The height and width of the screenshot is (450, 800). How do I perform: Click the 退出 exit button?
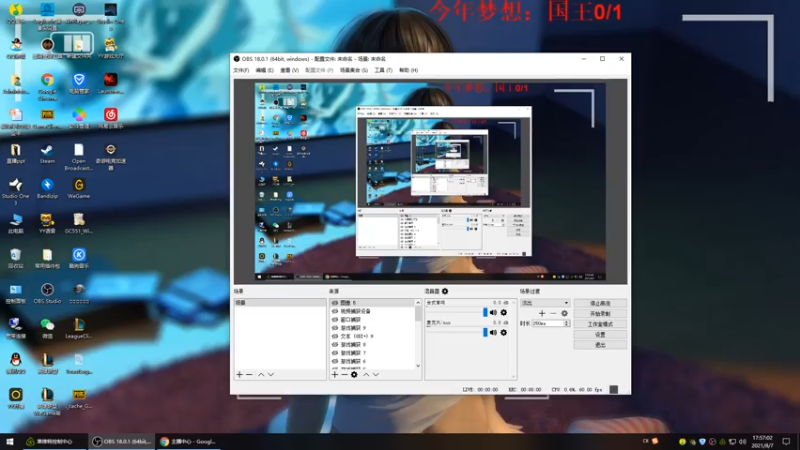(600, 345)
